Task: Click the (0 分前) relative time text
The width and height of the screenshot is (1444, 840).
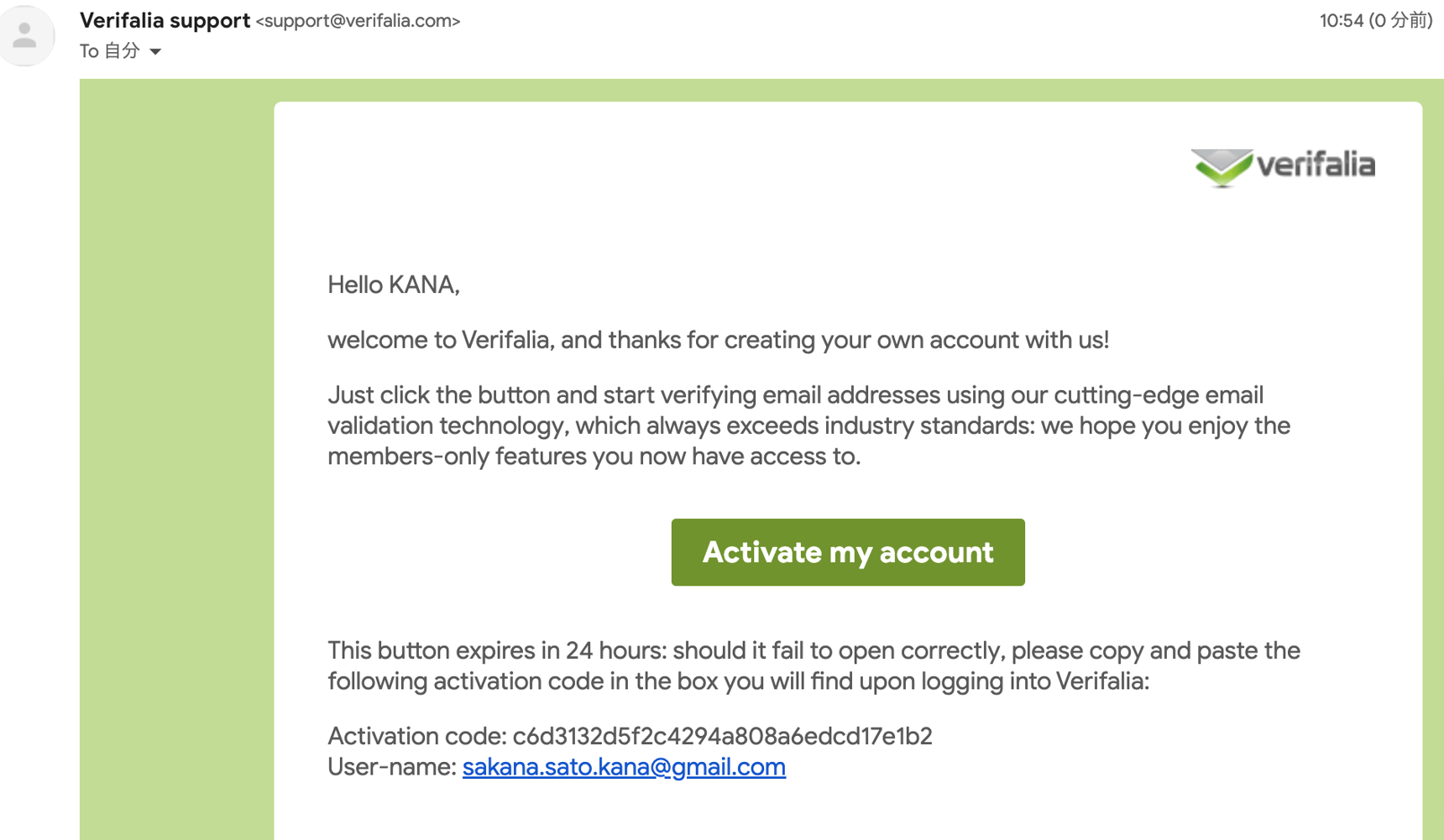Action: [1400, 21]
